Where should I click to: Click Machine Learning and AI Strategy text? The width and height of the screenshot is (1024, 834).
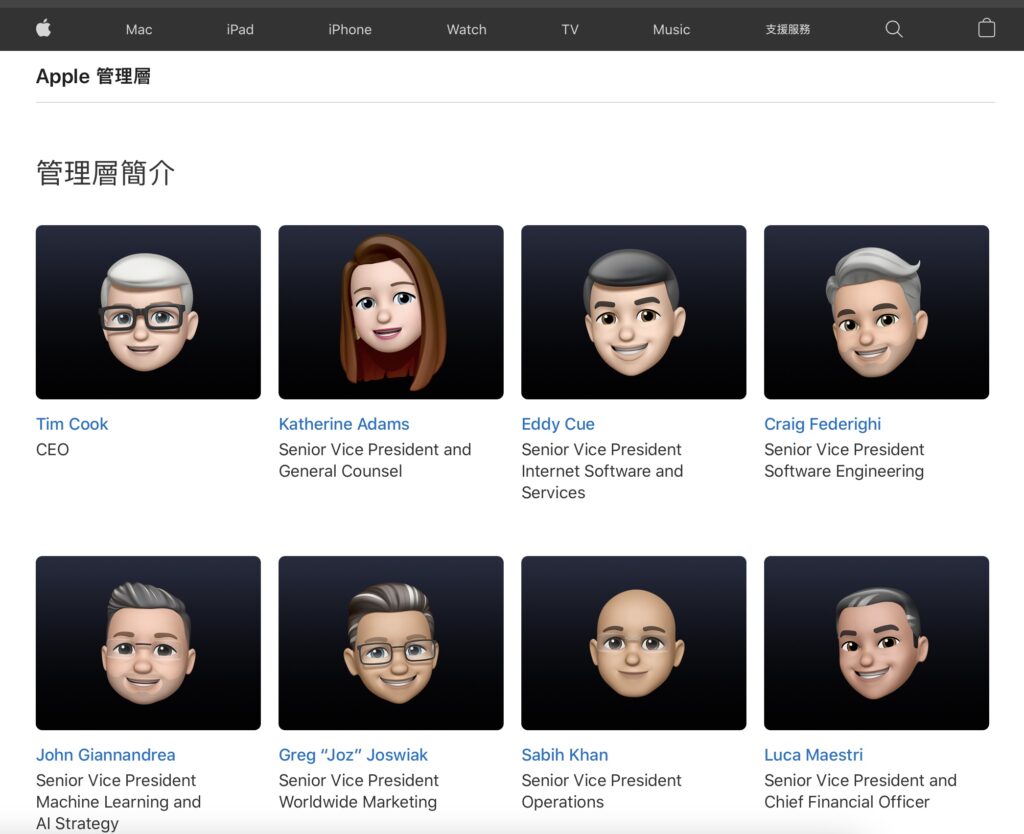118,812
